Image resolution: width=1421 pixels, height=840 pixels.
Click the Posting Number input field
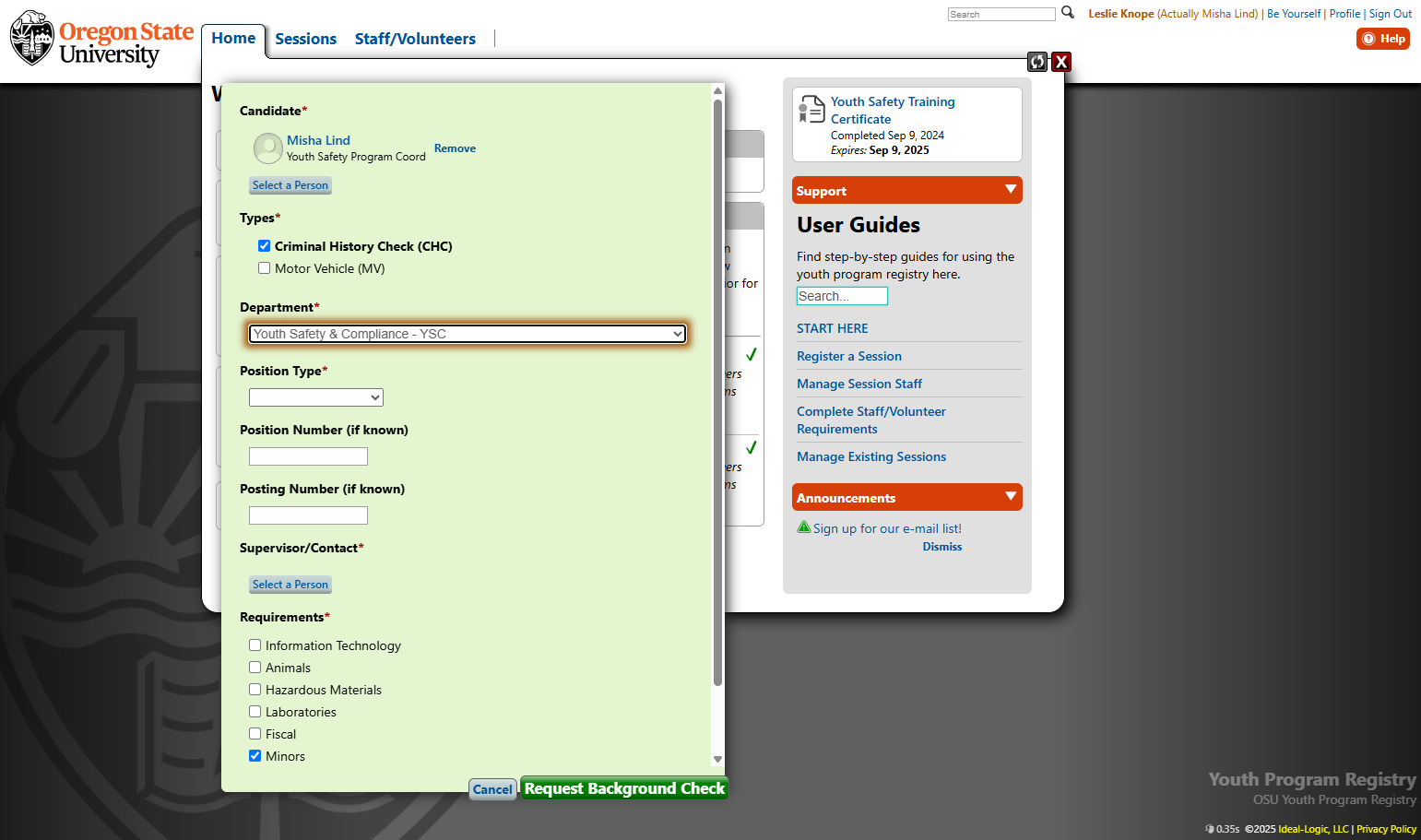tap(308, 515)
